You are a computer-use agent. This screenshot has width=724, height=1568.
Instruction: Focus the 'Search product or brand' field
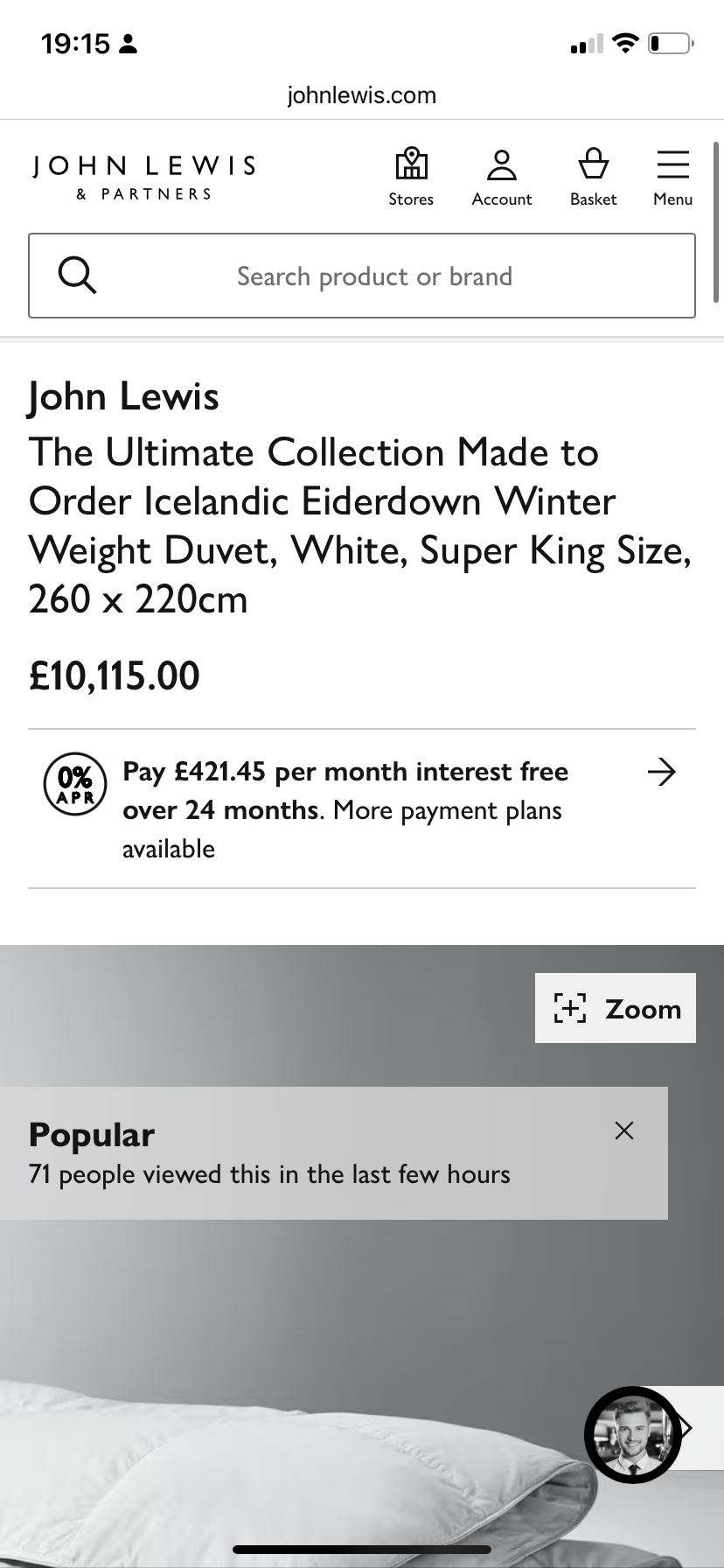click(x=374, y=276)
